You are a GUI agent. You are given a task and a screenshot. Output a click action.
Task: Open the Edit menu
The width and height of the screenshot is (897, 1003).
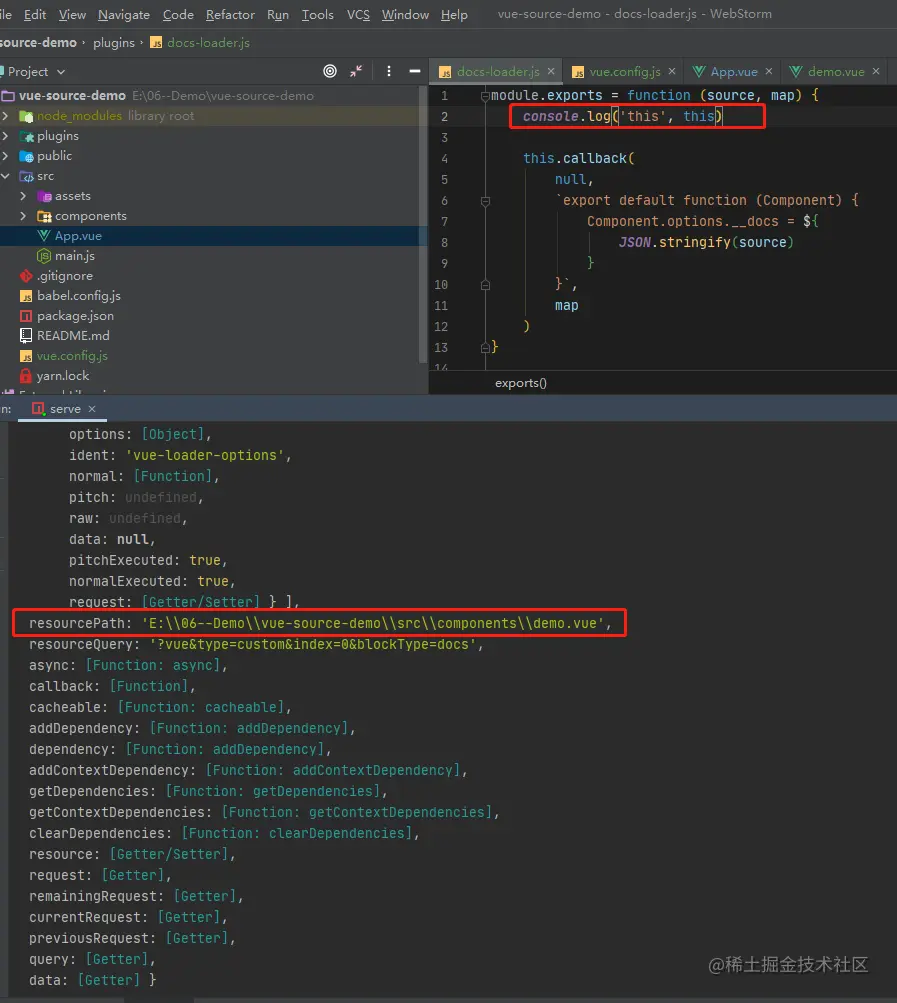[35, 14]
